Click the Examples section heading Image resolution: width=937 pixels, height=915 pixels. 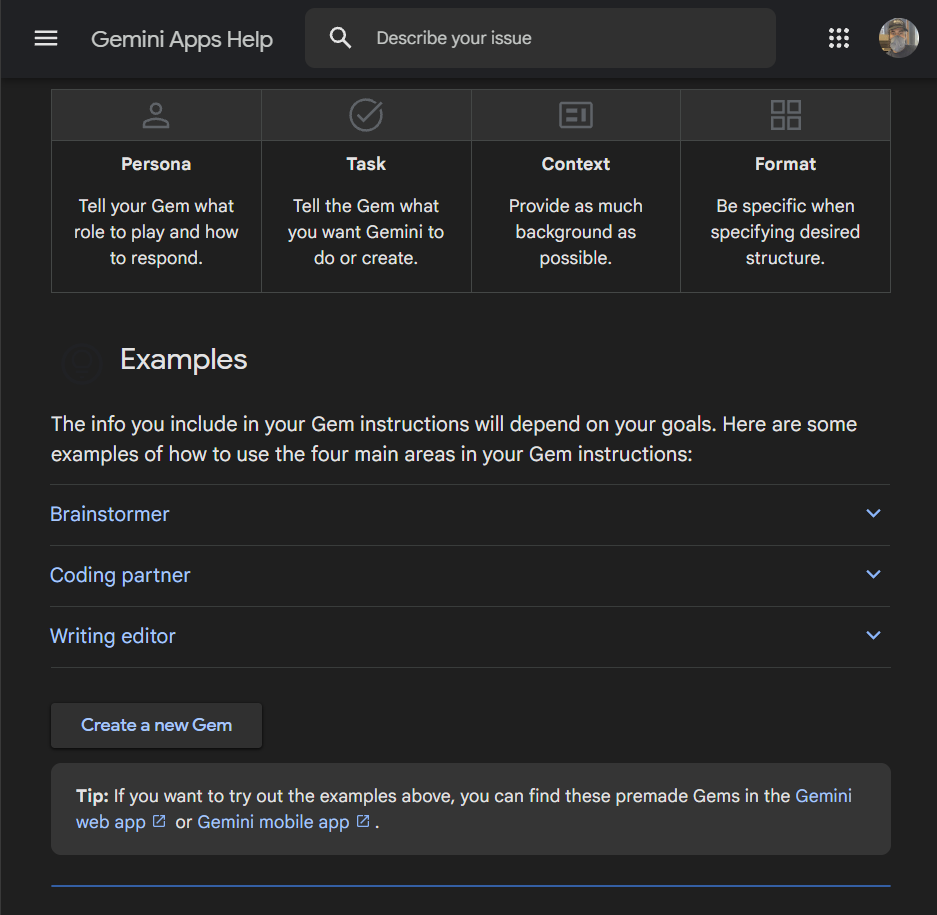pos(183,359)
